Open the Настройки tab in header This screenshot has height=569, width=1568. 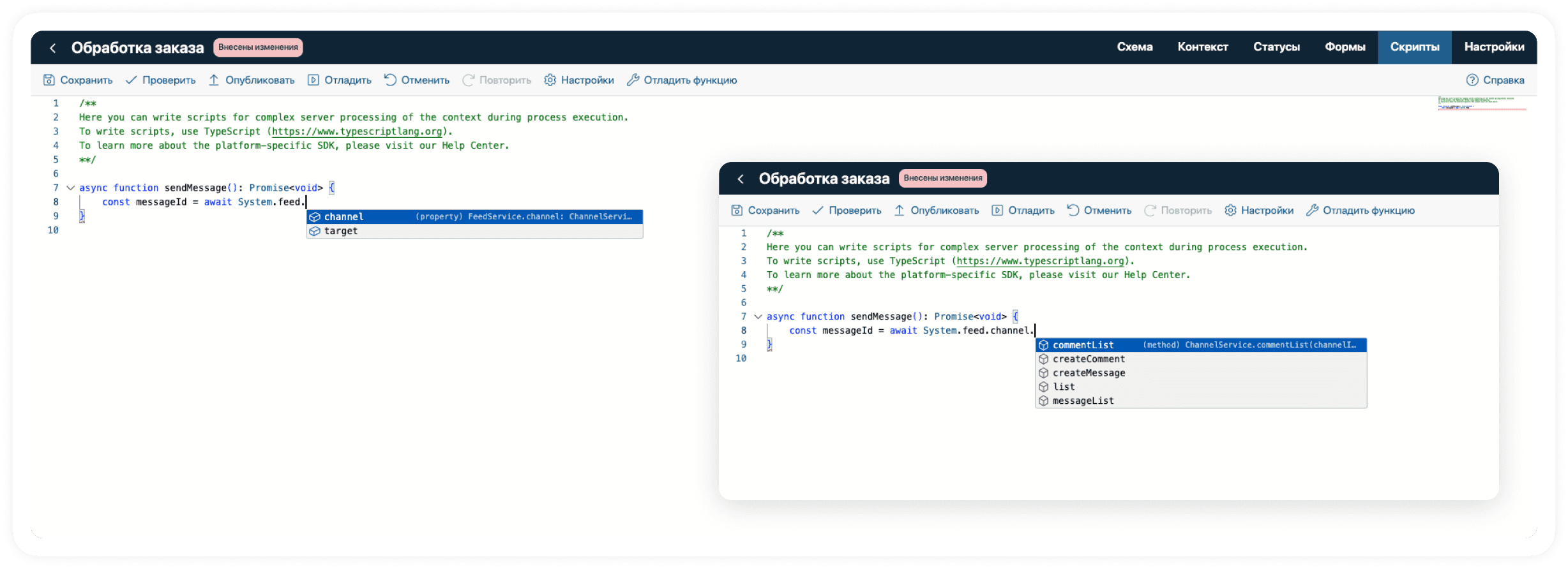click(x=1494, y=47)
